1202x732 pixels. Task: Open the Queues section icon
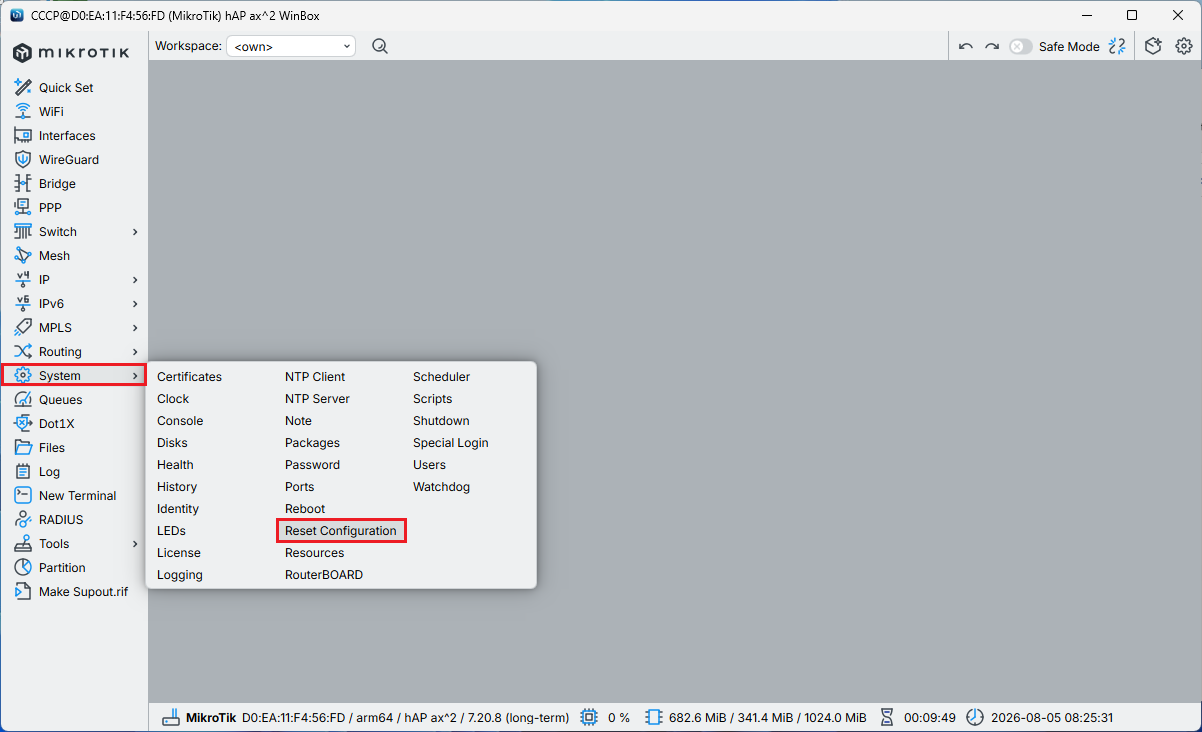(x=23, y=400)
